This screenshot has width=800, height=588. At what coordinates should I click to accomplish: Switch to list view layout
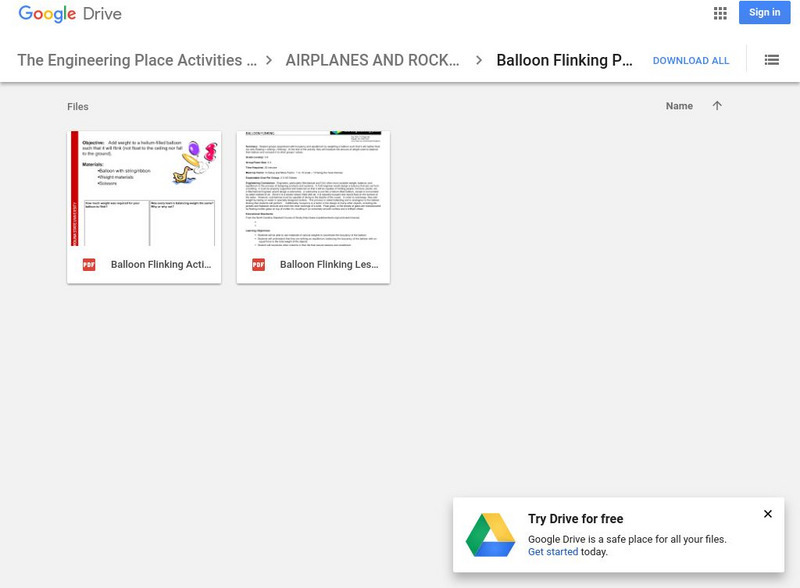[x=770, y=60]
